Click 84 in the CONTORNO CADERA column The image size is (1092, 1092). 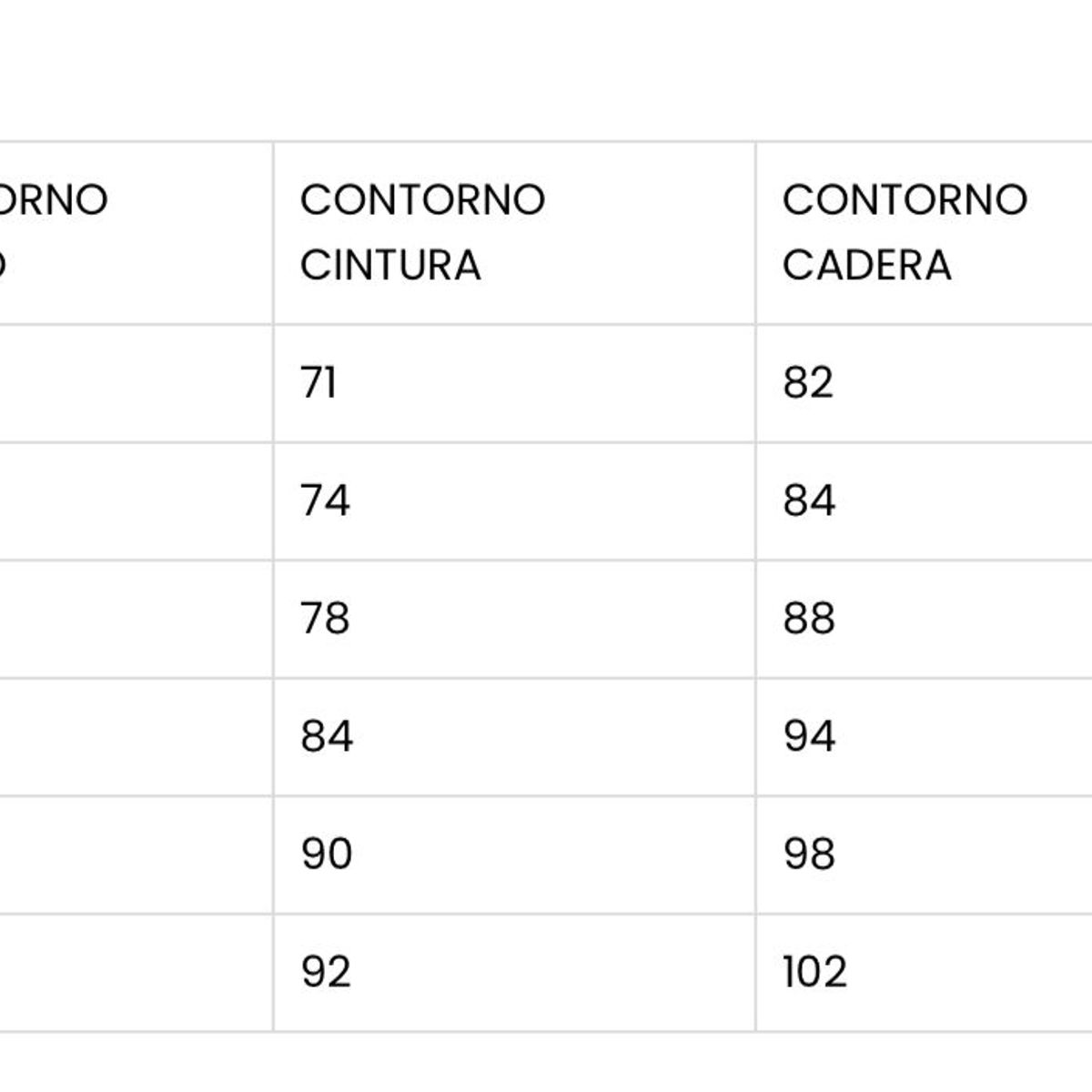click(x=809, y=501)
